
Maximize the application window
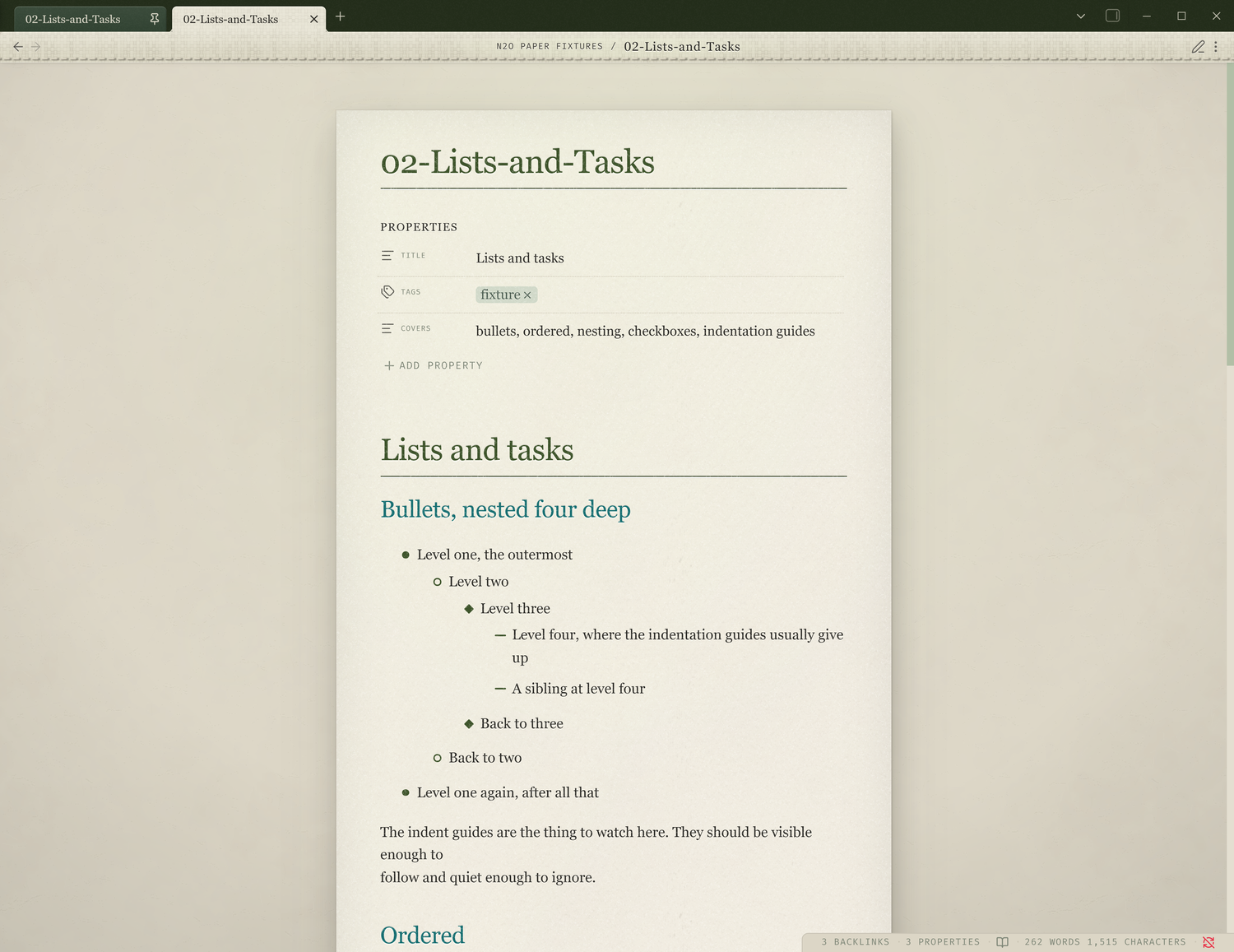coord(1181,16)
